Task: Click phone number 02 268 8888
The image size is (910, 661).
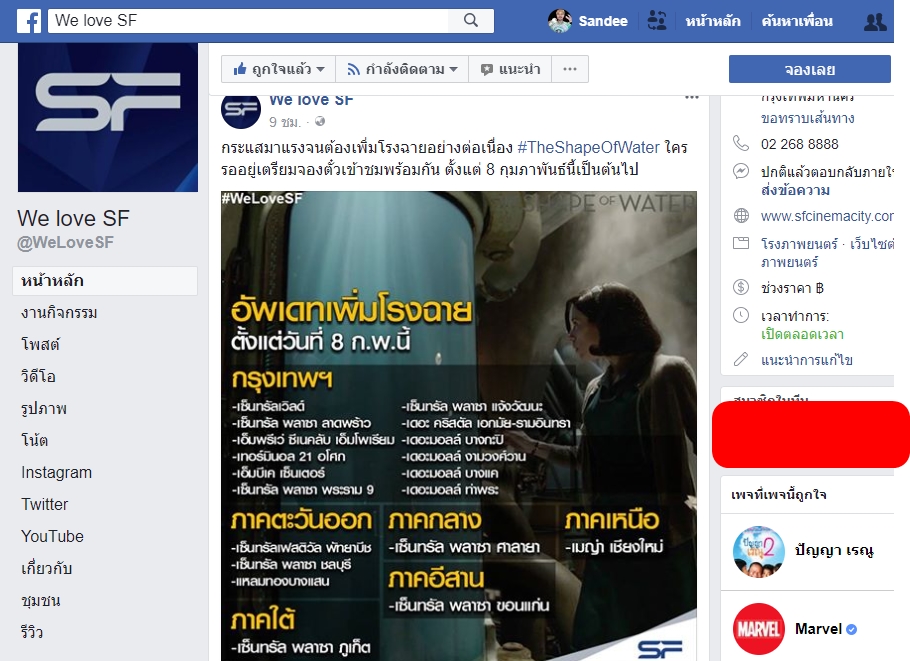Action: tap(800, 144)
